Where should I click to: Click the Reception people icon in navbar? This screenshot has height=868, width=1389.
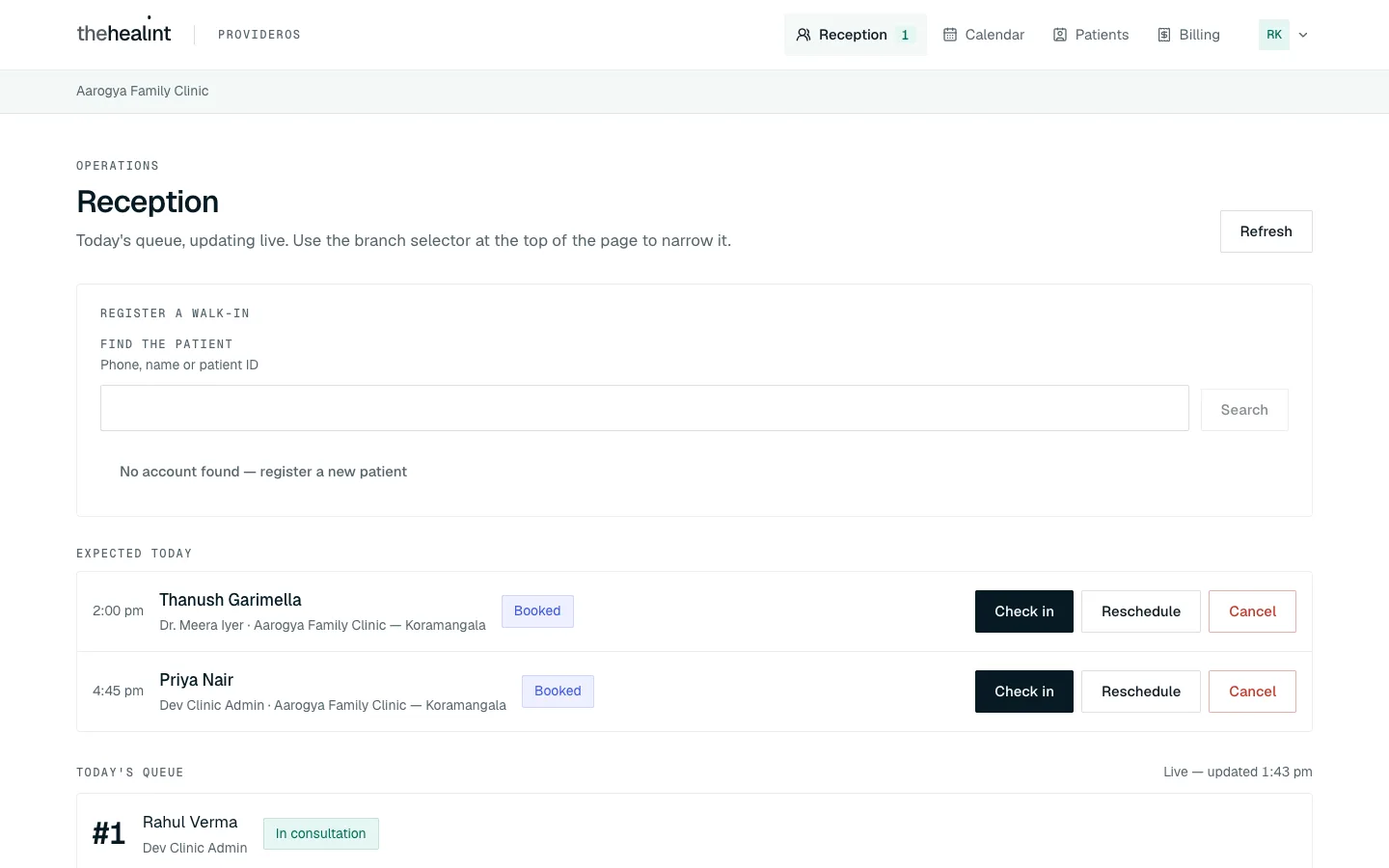tap(803, 35)
